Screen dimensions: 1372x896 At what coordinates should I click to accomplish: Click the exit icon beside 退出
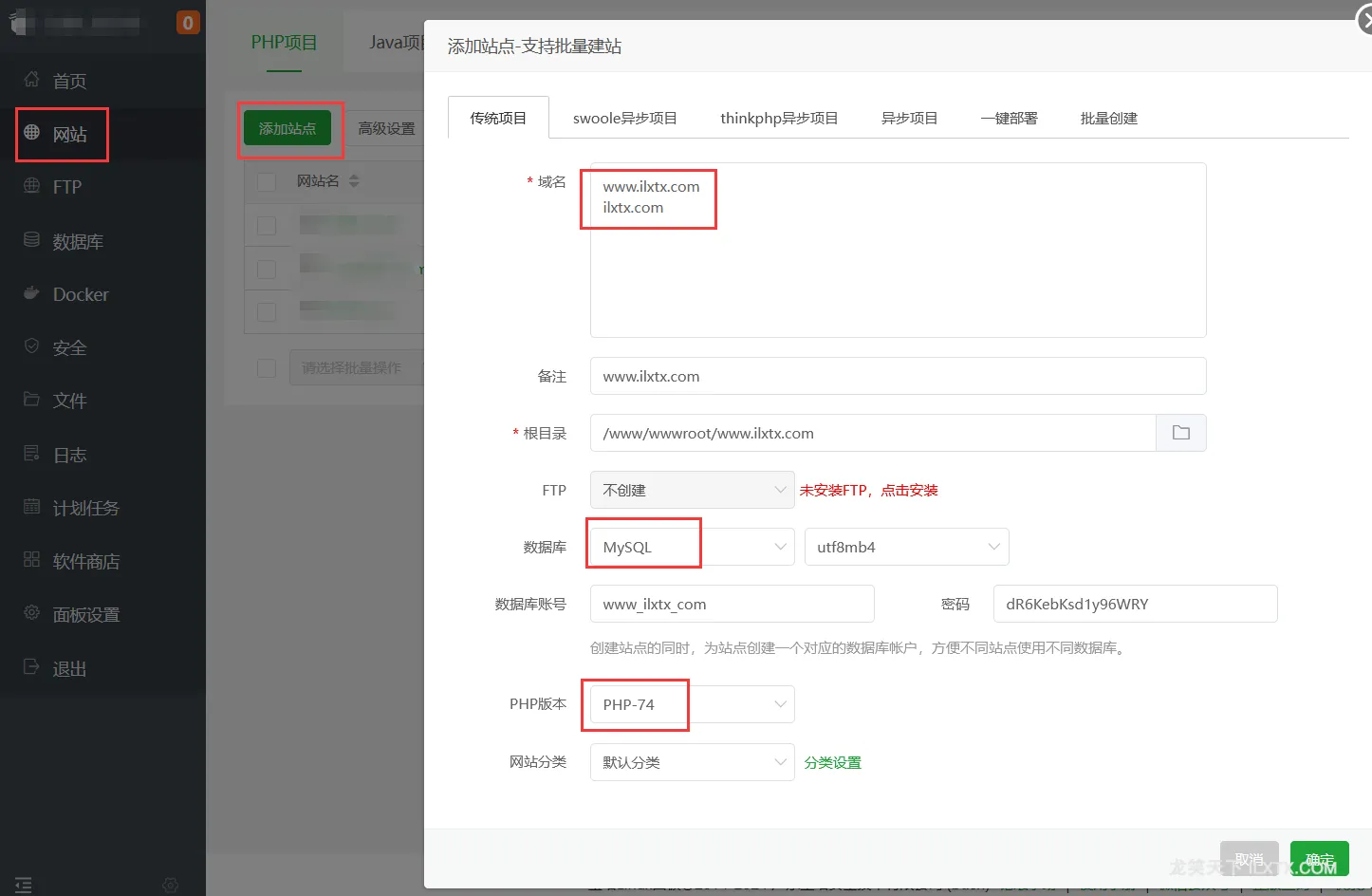(31, 667)
